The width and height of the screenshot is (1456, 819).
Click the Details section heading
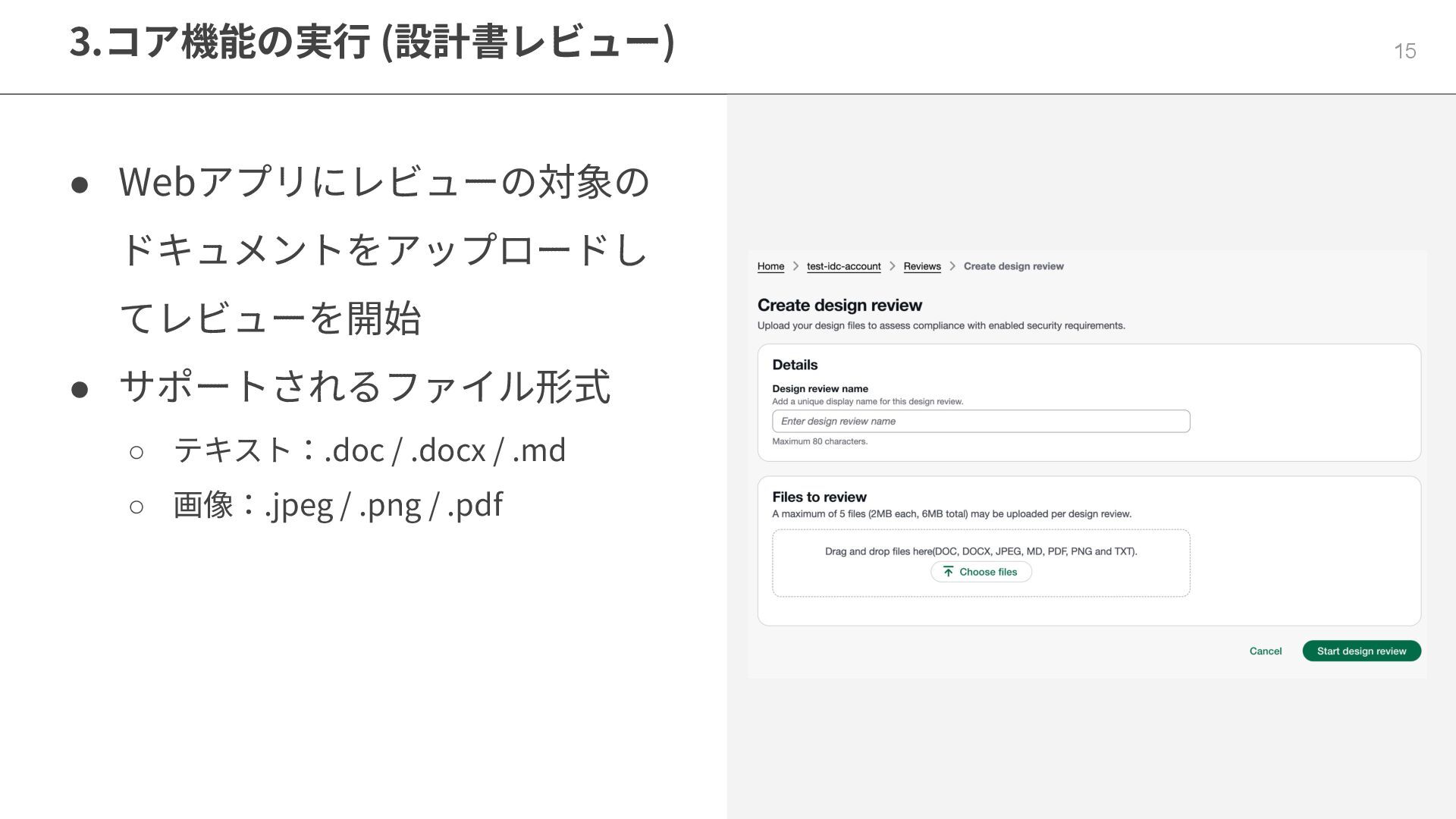(x=795, y=365)
